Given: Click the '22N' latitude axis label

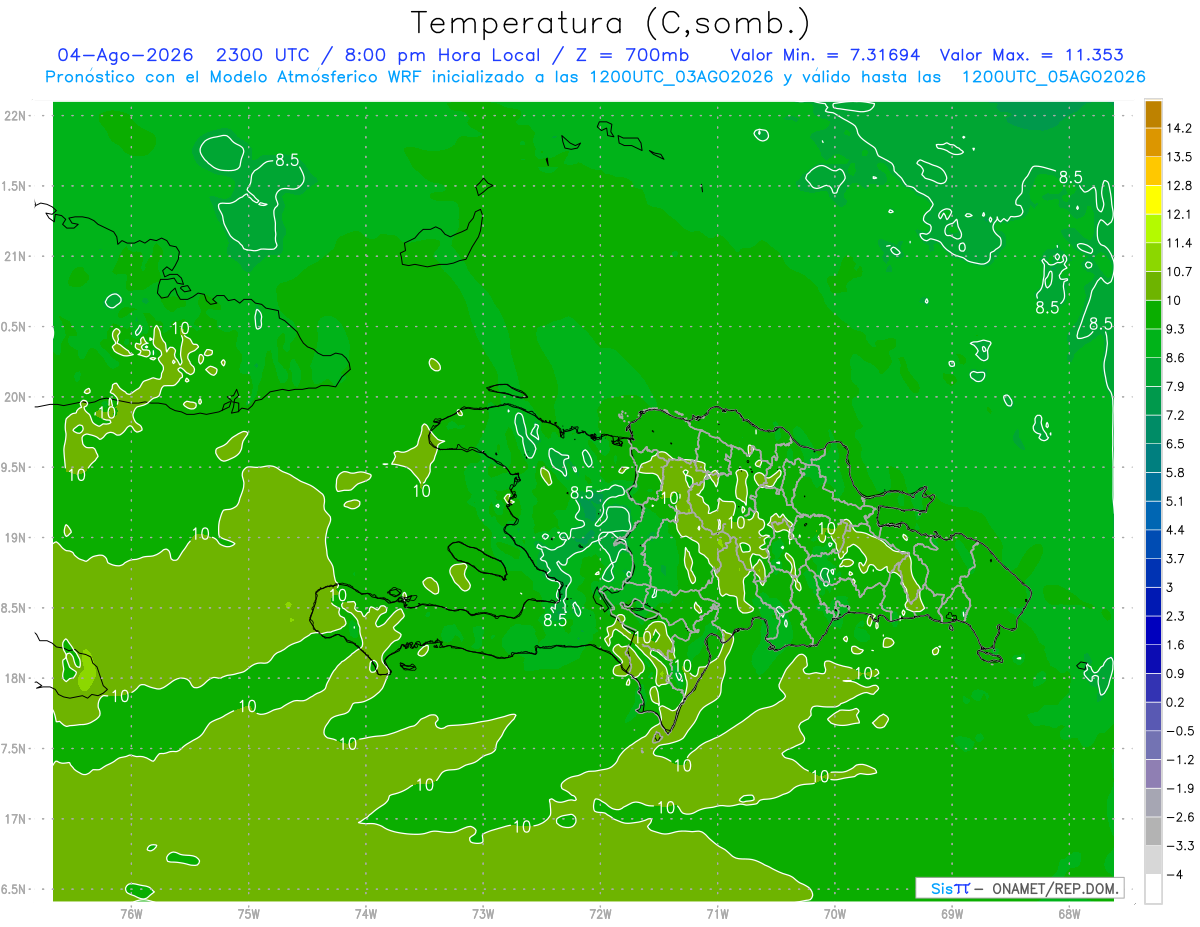Looking at the screenshot, I should pyautogui.click(x=16, y=116).
